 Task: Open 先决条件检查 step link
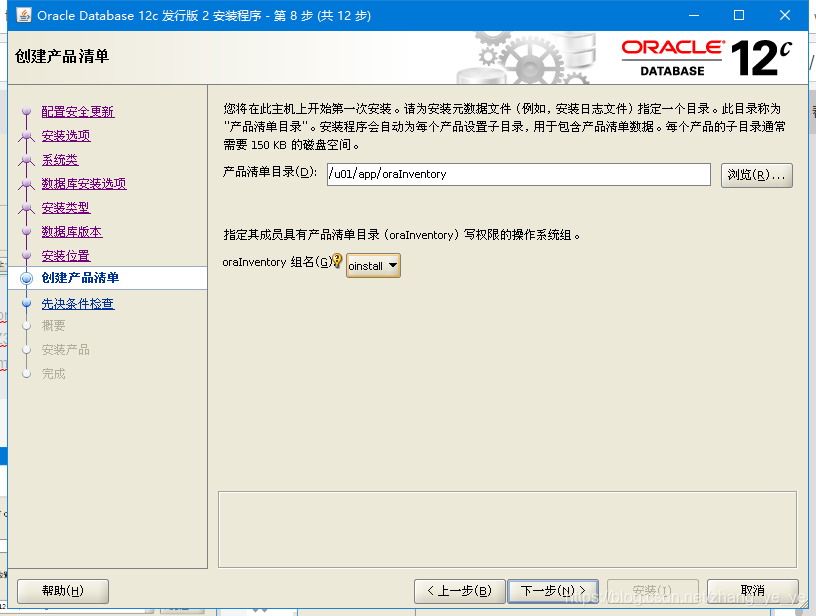coord(78,303)
